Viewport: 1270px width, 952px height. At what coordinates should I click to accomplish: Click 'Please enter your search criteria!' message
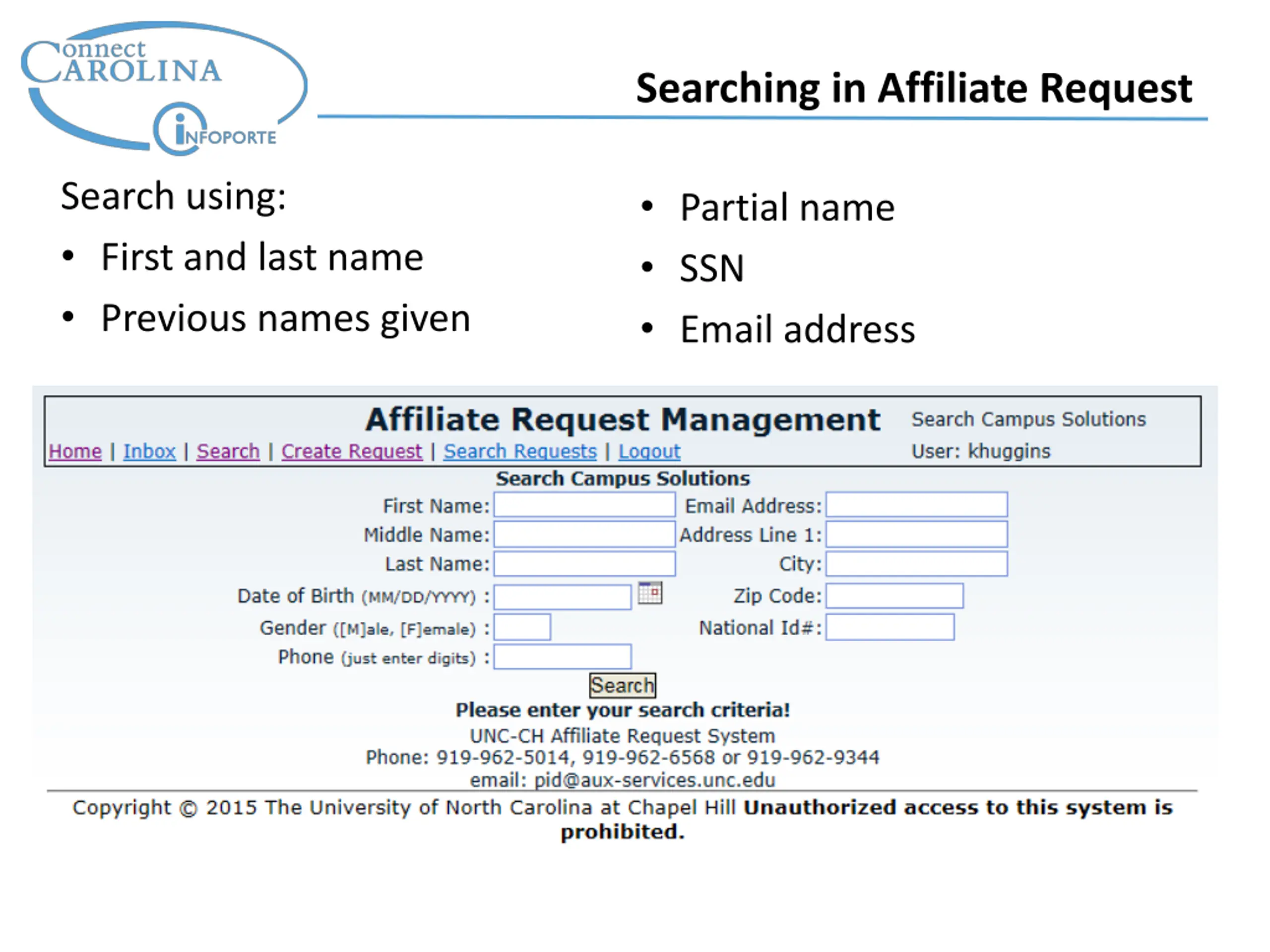(623, 711)
